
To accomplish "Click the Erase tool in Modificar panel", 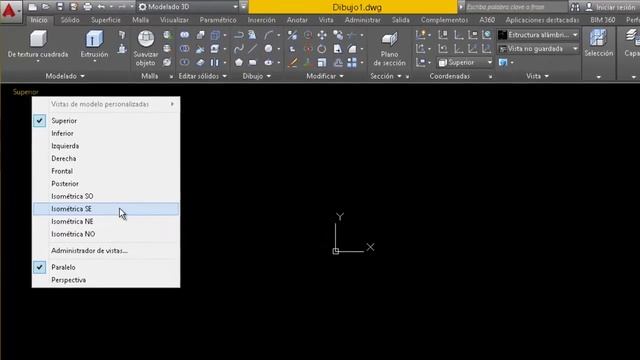I will coord(293,62).
